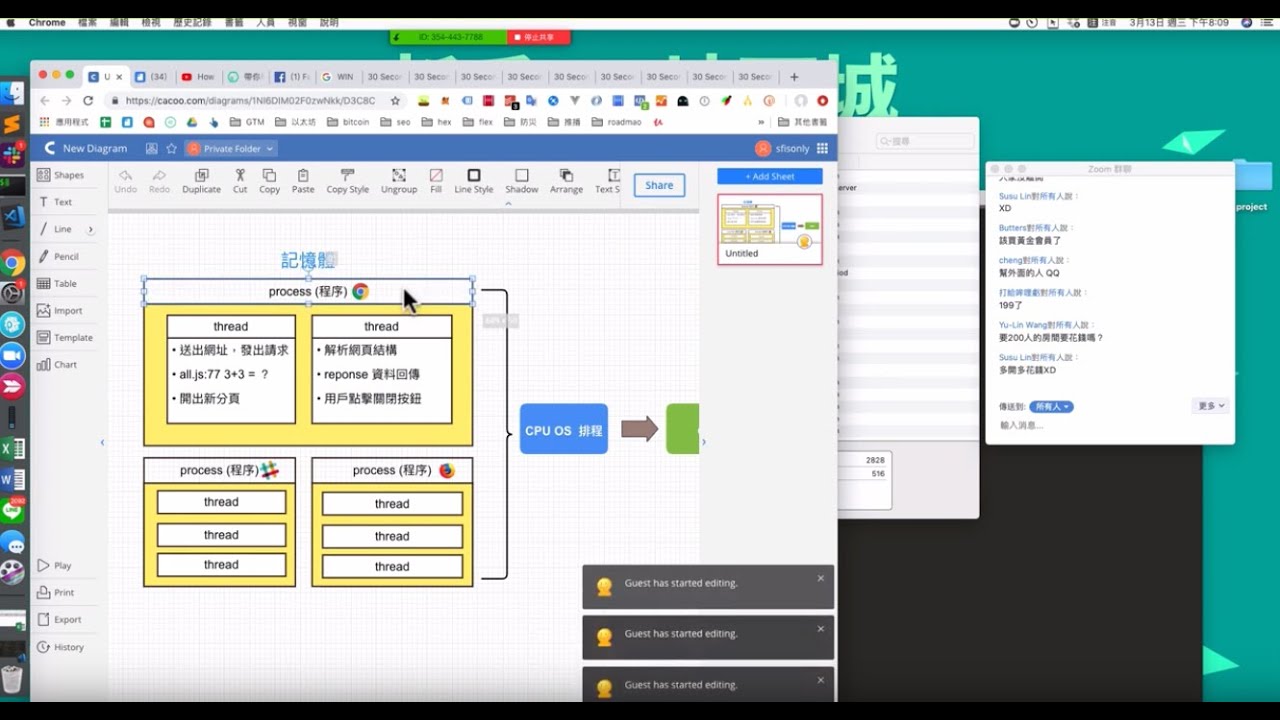The height and width of the screenshot is (720, 1280).
Task: Open the Import option
Action: [60, 310]
